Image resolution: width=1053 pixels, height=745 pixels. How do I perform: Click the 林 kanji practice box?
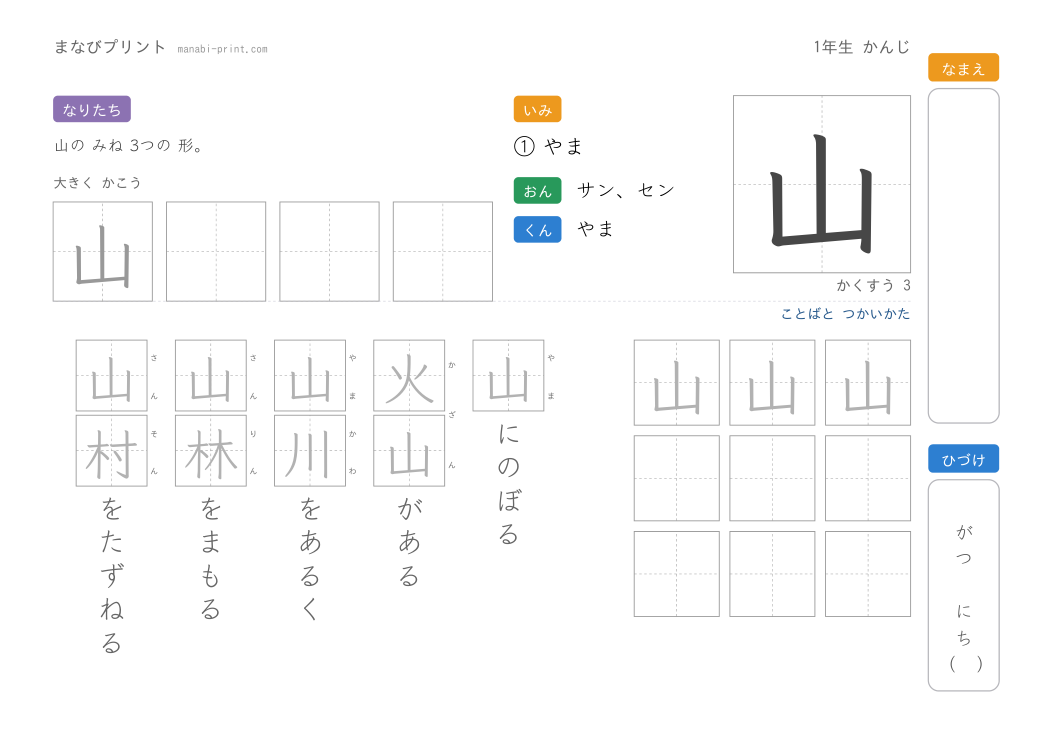211,451
